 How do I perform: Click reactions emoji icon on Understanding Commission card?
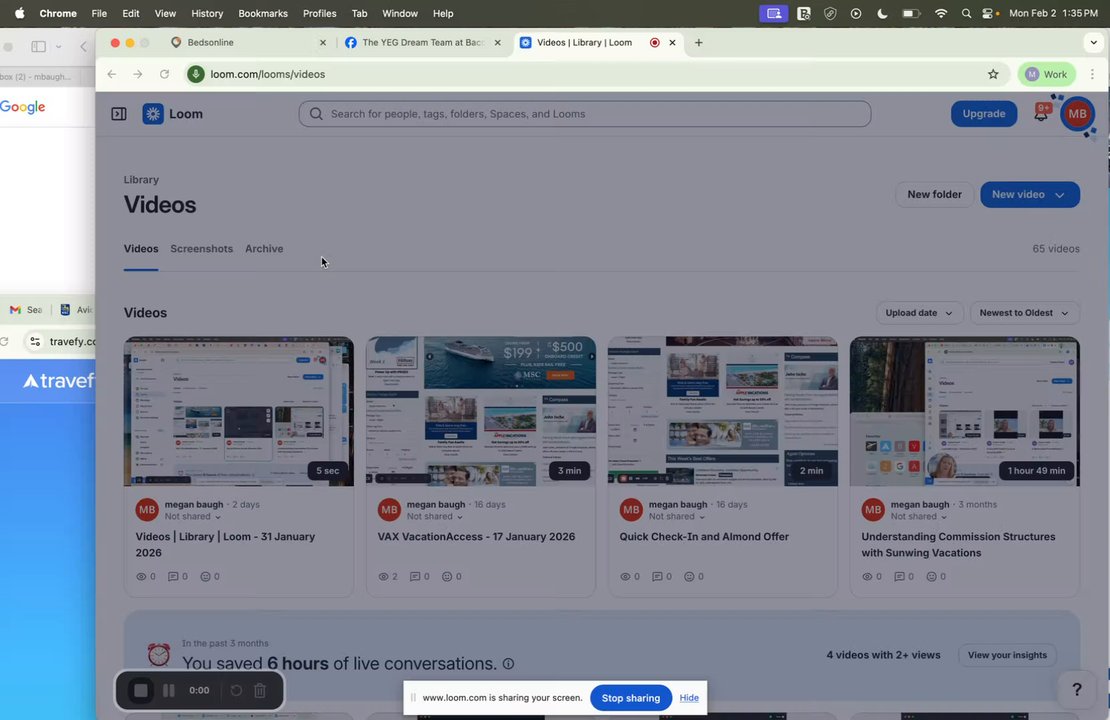[932, 576]
